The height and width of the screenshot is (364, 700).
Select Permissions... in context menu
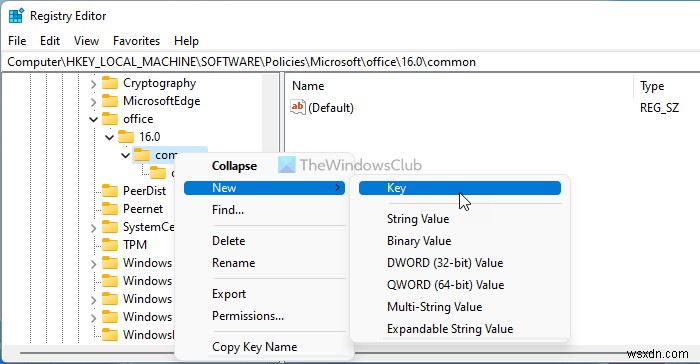tap(248, 316)
